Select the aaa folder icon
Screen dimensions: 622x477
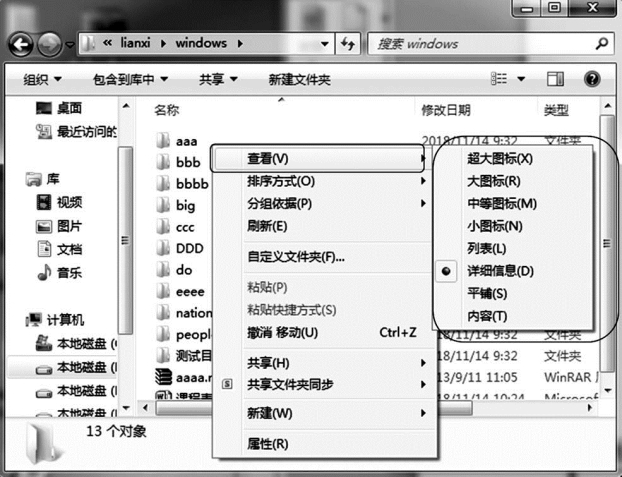pos(163,141)
